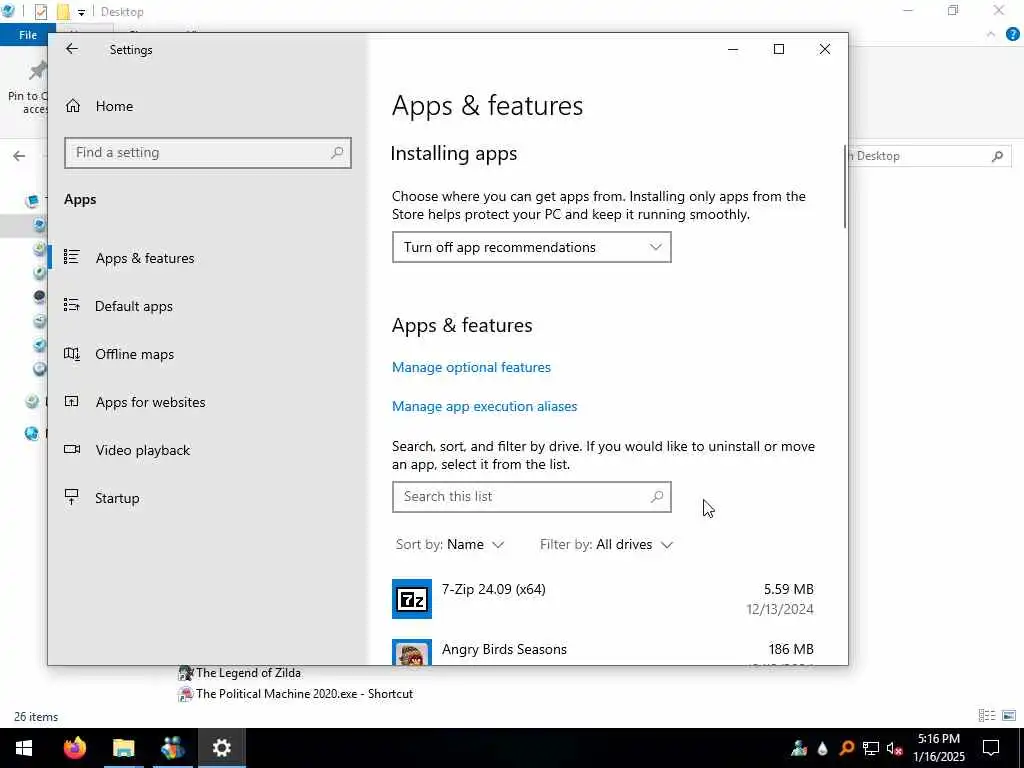
Task: Expand the Turn off app recommendations dropdown
Action: point(532,248)
